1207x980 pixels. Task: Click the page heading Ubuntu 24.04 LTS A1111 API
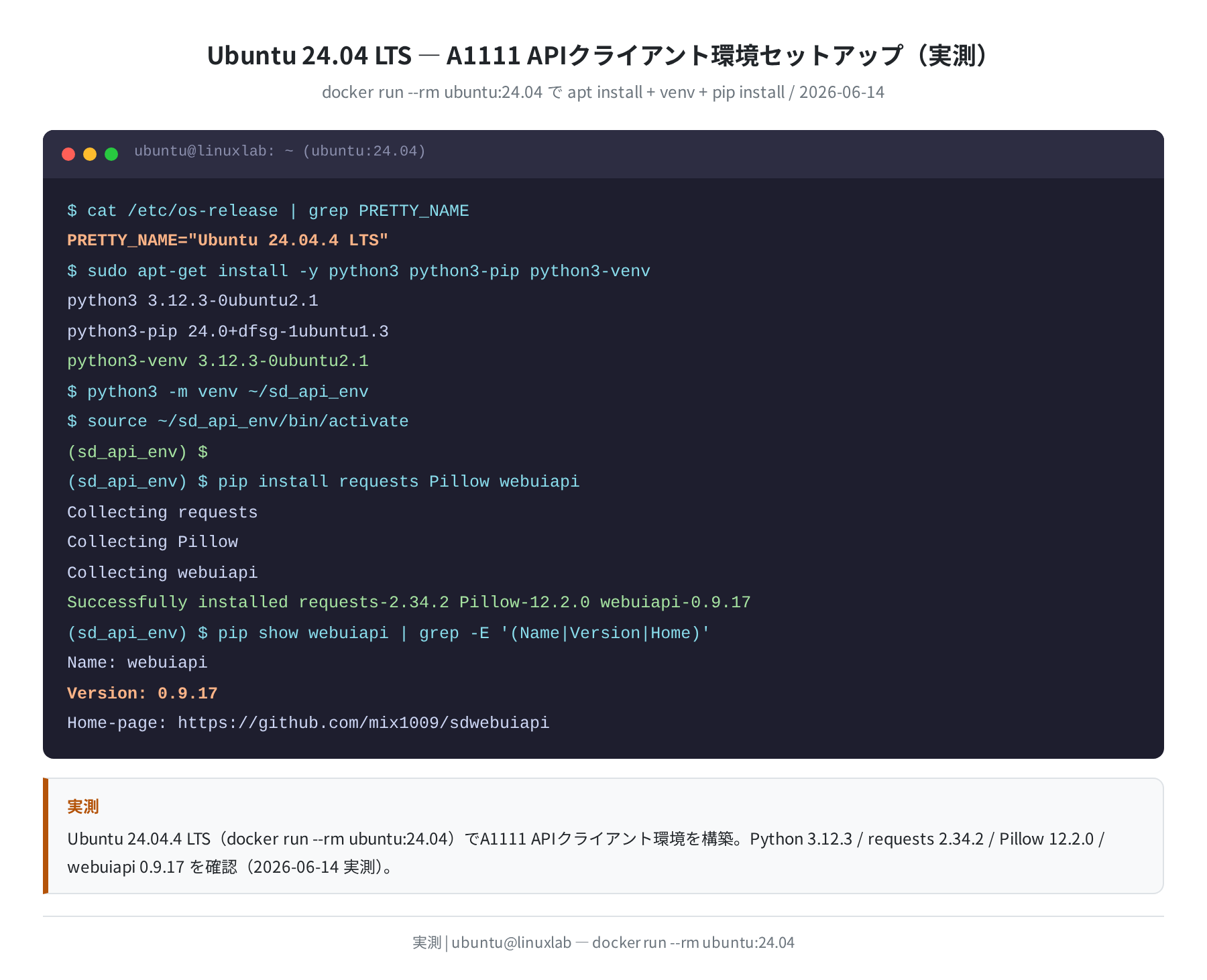(x=603, y=56)
